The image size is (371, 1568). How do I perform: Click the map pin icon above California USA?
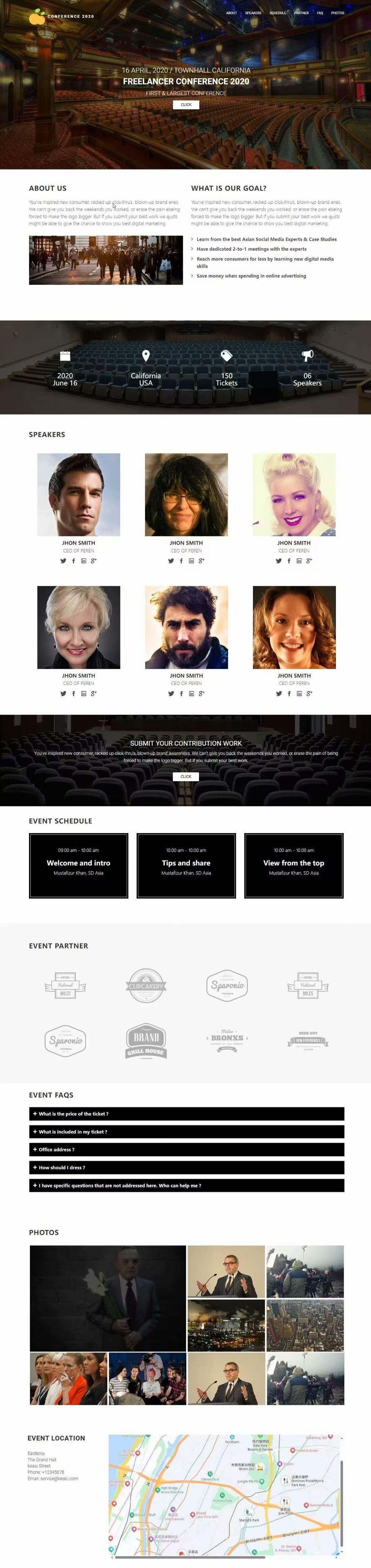(146, 355)
